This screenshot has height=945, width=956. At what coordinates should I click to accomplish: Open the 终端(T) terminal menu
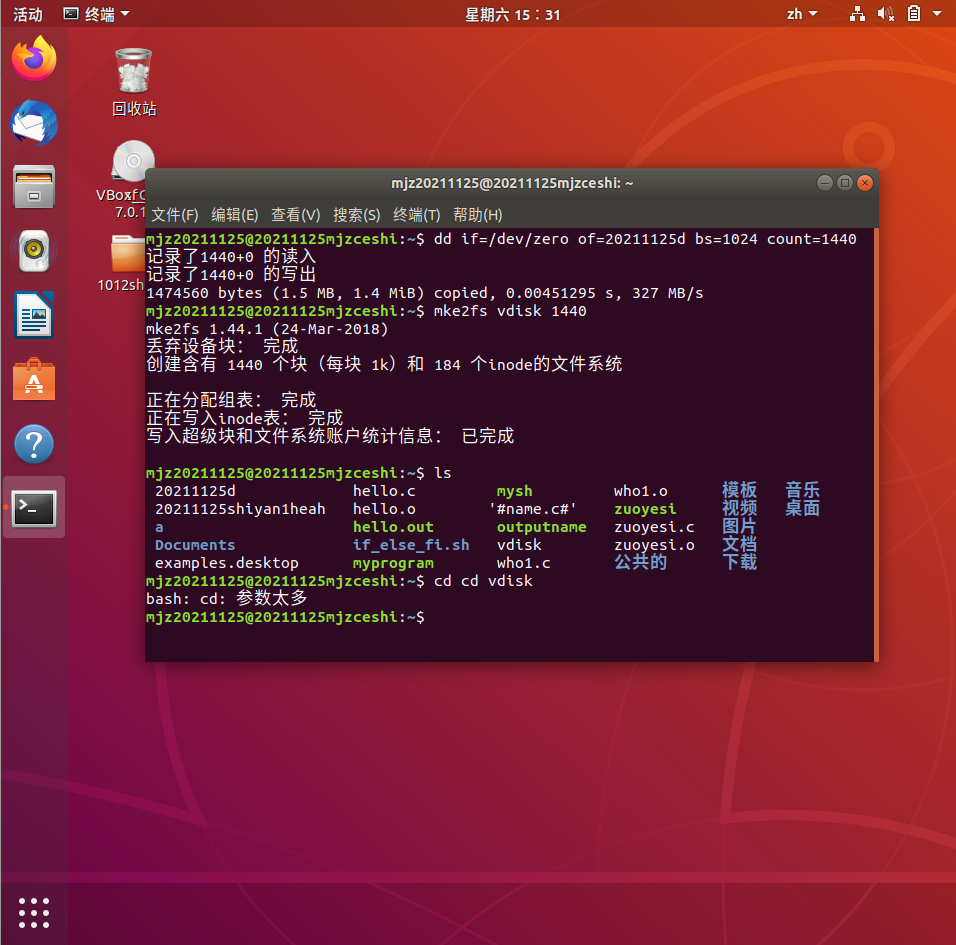click(x=416, y=215)
